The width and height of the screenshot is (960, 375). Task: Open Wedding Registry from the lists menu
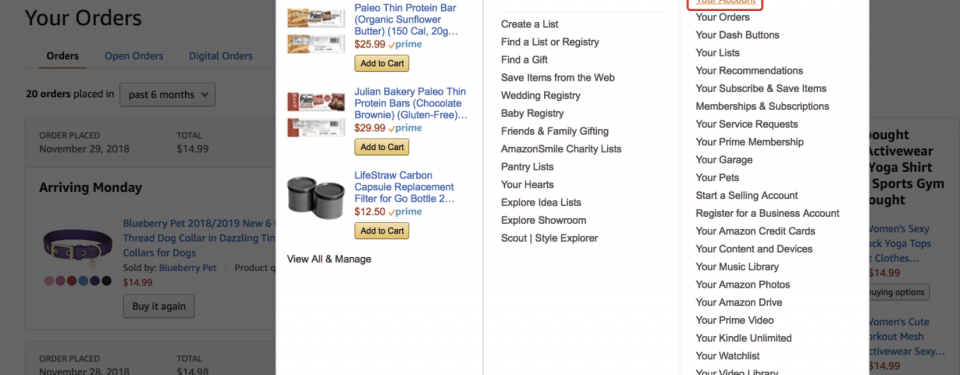(541, 96)
